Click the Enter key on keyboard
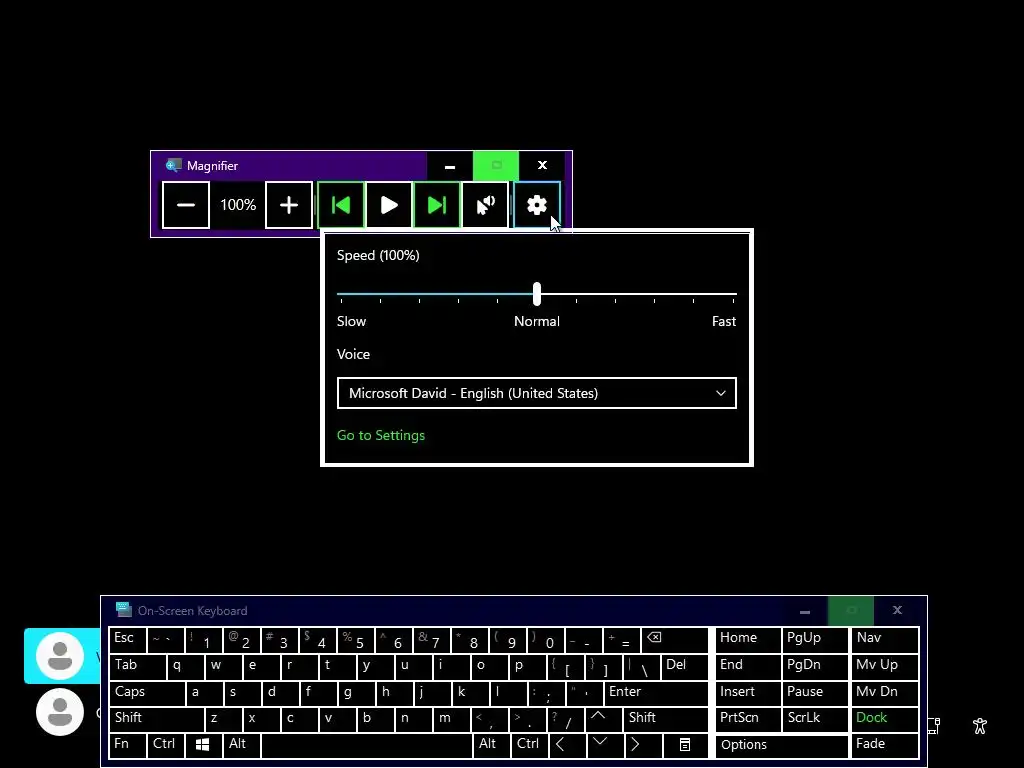1024x768 pixels. point(656,693)
